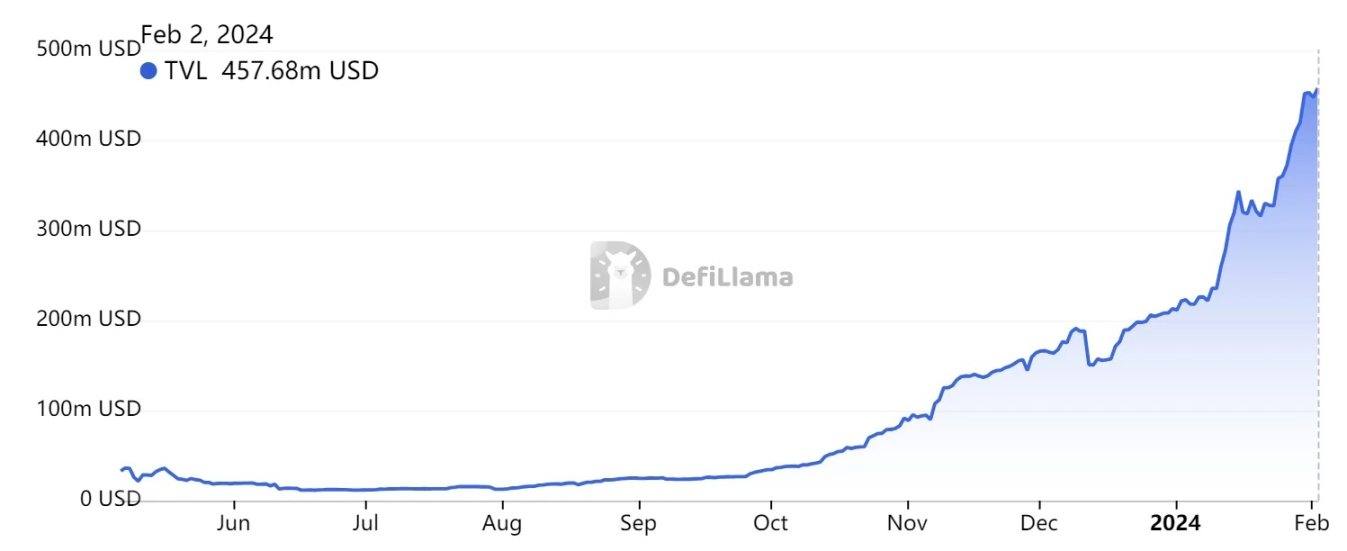
Task: Click the 100m USD y-axis label
Action: (x=89, y=409)
